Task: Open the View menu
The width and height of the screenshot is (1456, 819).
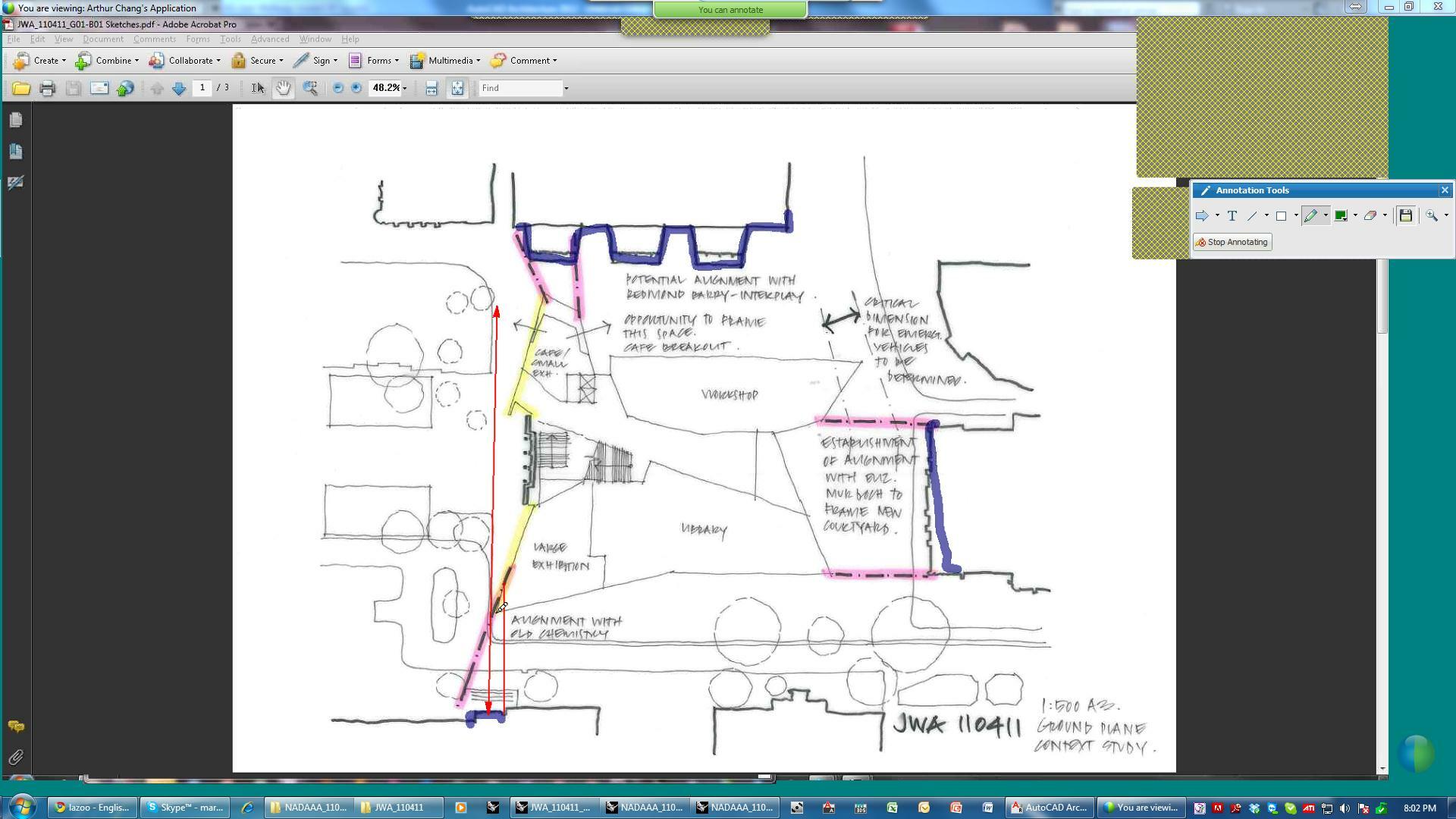Action: click(64, 39)
